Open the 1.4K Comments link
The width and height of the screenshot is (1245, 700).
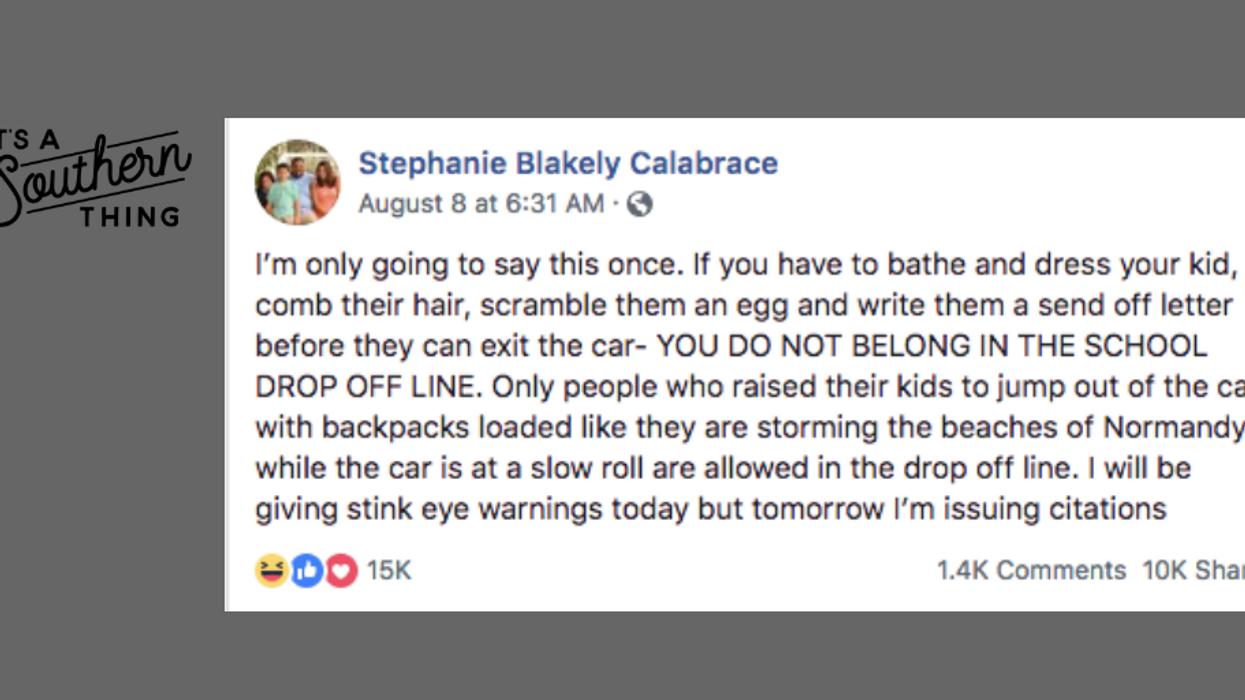[x=1031, y=571]
